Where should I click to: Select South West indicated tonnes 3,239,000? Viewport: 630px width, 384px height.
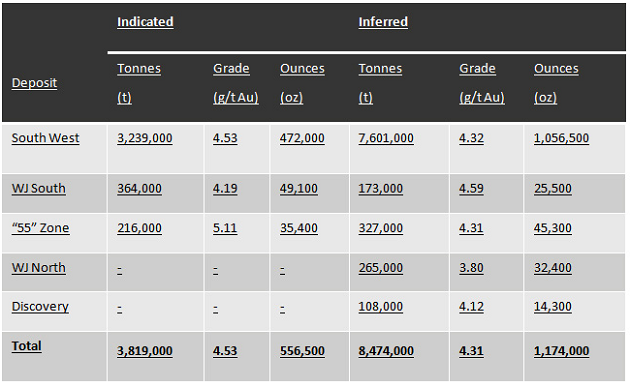(145, 138)
